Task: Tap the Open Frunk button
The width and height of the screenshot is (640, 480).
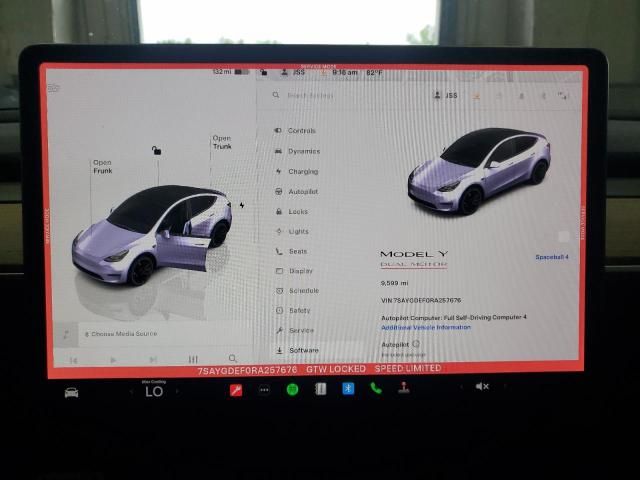Action: pos(102,167)
